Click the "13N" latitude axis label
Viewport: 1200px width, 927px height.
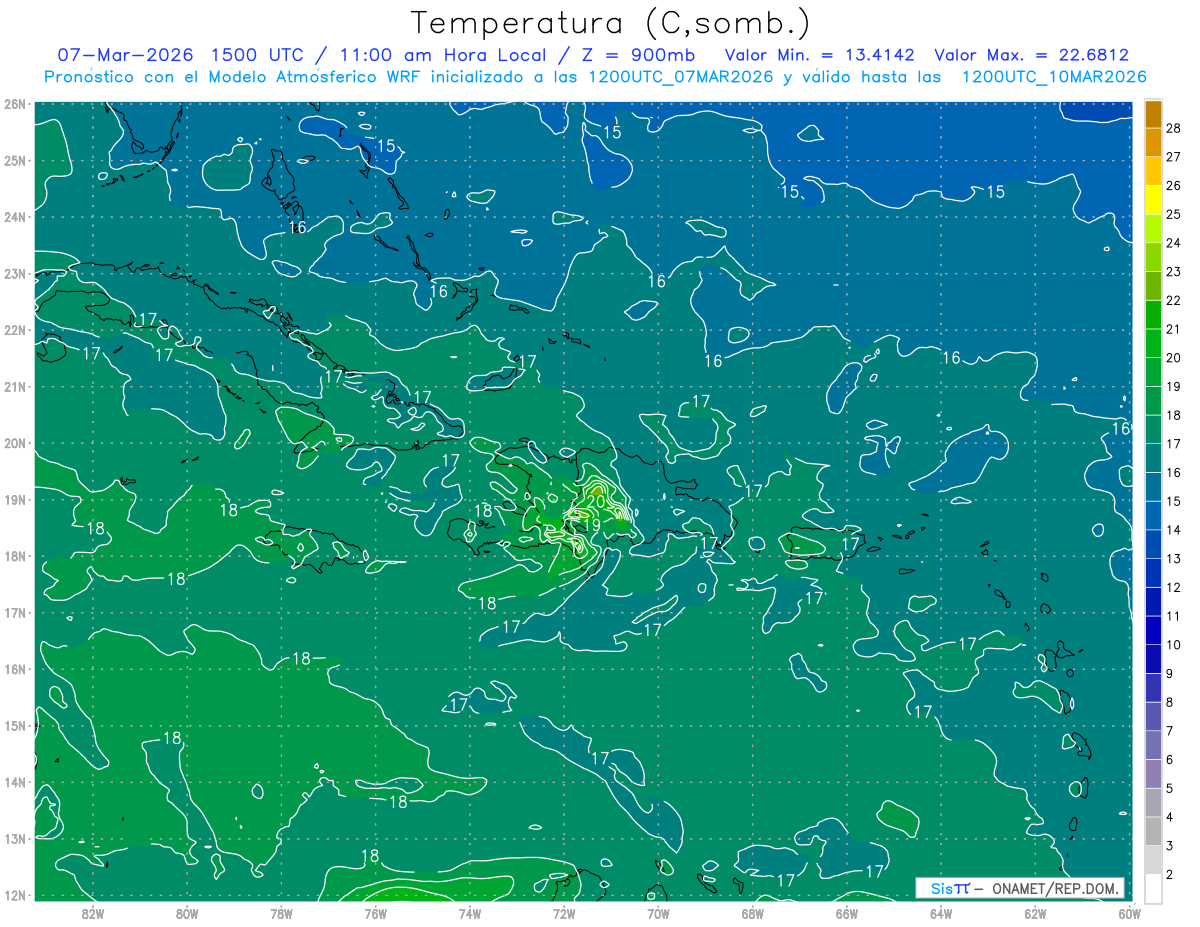point(14,838)
